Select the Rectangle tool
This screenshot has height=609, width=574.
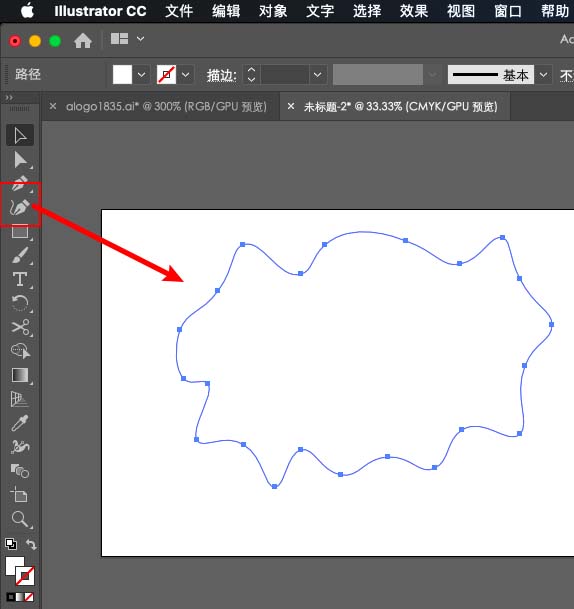tap(20, 232)
